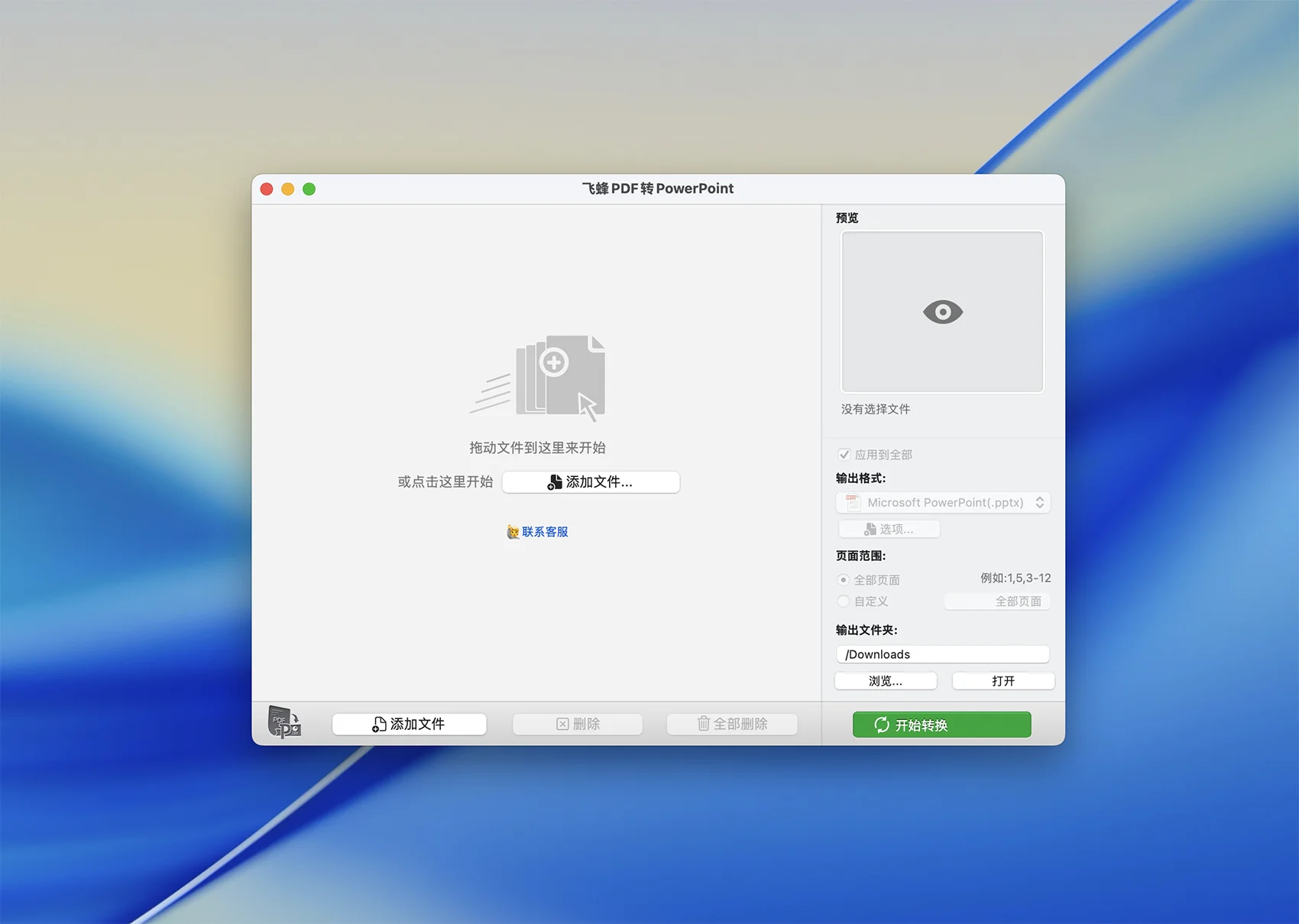The width and height of the screenshot is (1299, 924).
Task: Click the eye preview icon
Action: point(942,312)
